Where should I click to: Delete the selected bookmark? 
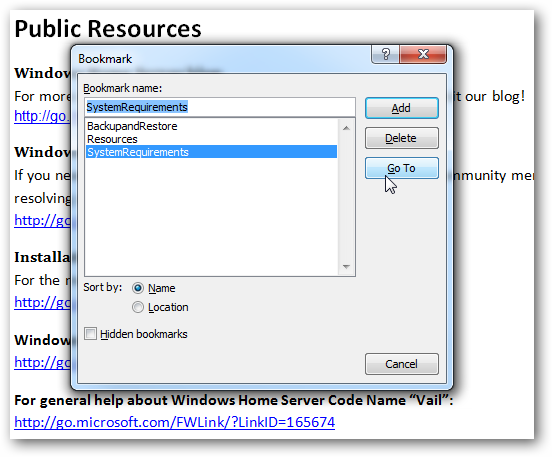pyautogui.click(x=402, y=138)
